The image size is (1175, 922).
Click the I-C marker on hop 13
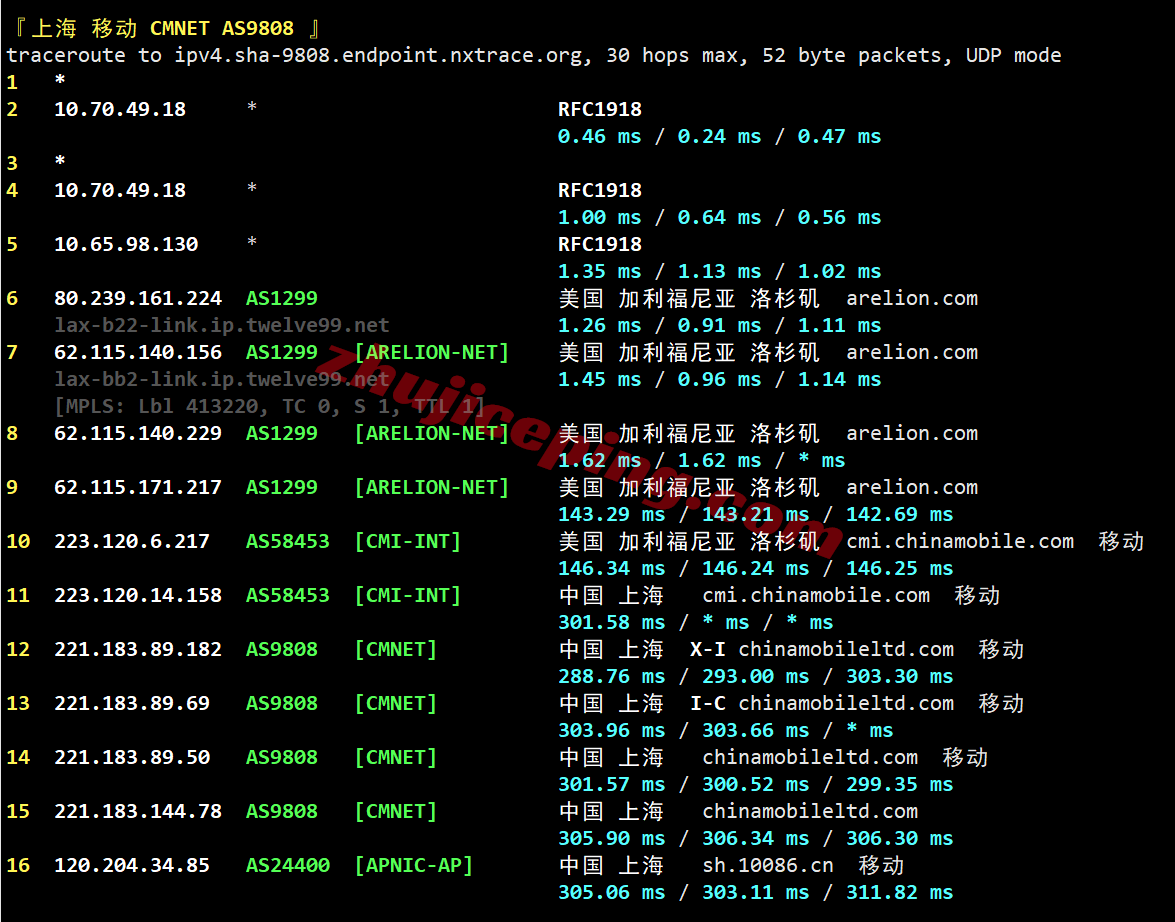click(x=708, y=703)
